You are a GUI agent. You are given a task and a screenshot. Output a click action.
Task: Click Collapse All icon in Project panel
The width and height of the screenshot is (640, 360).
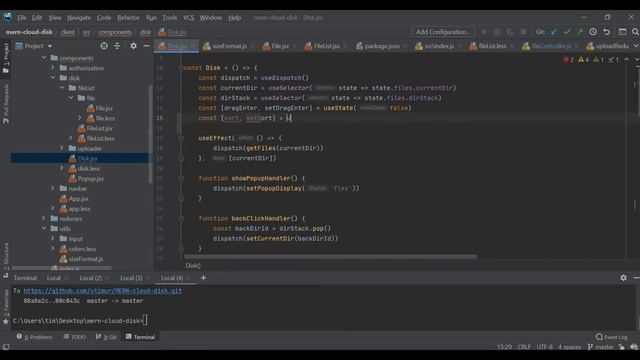coord(117,46)
